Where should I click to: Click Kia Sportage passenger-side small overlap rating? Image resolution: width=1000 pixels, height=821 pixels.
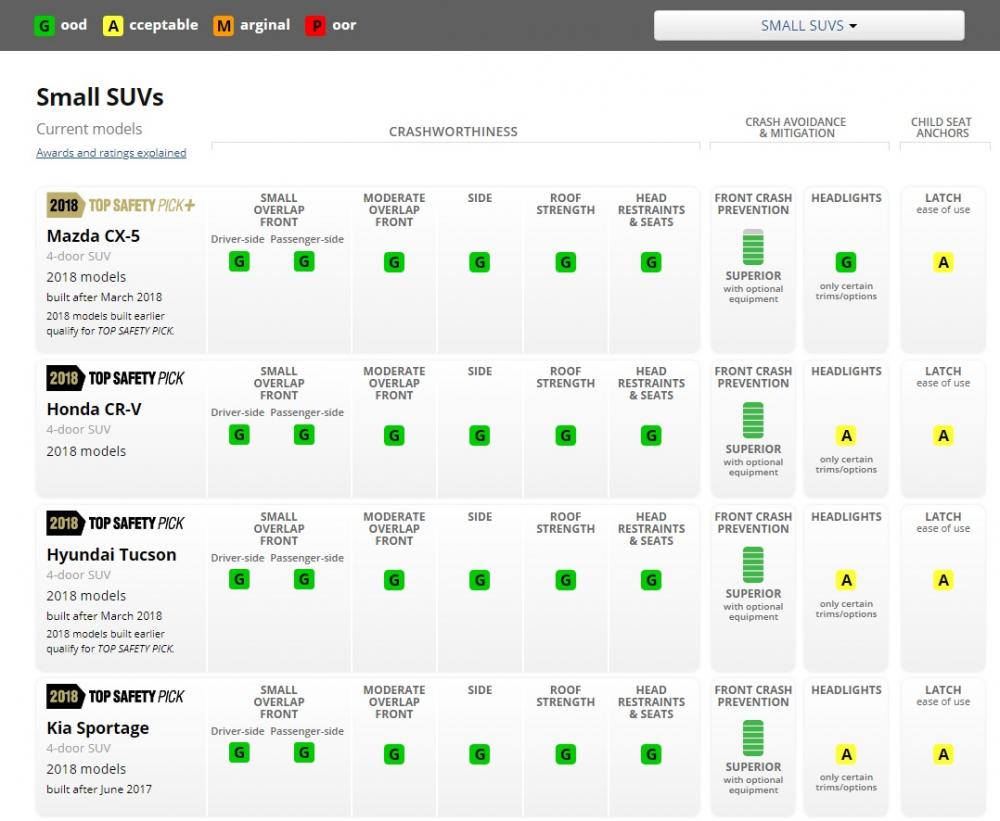pos(304,752)
